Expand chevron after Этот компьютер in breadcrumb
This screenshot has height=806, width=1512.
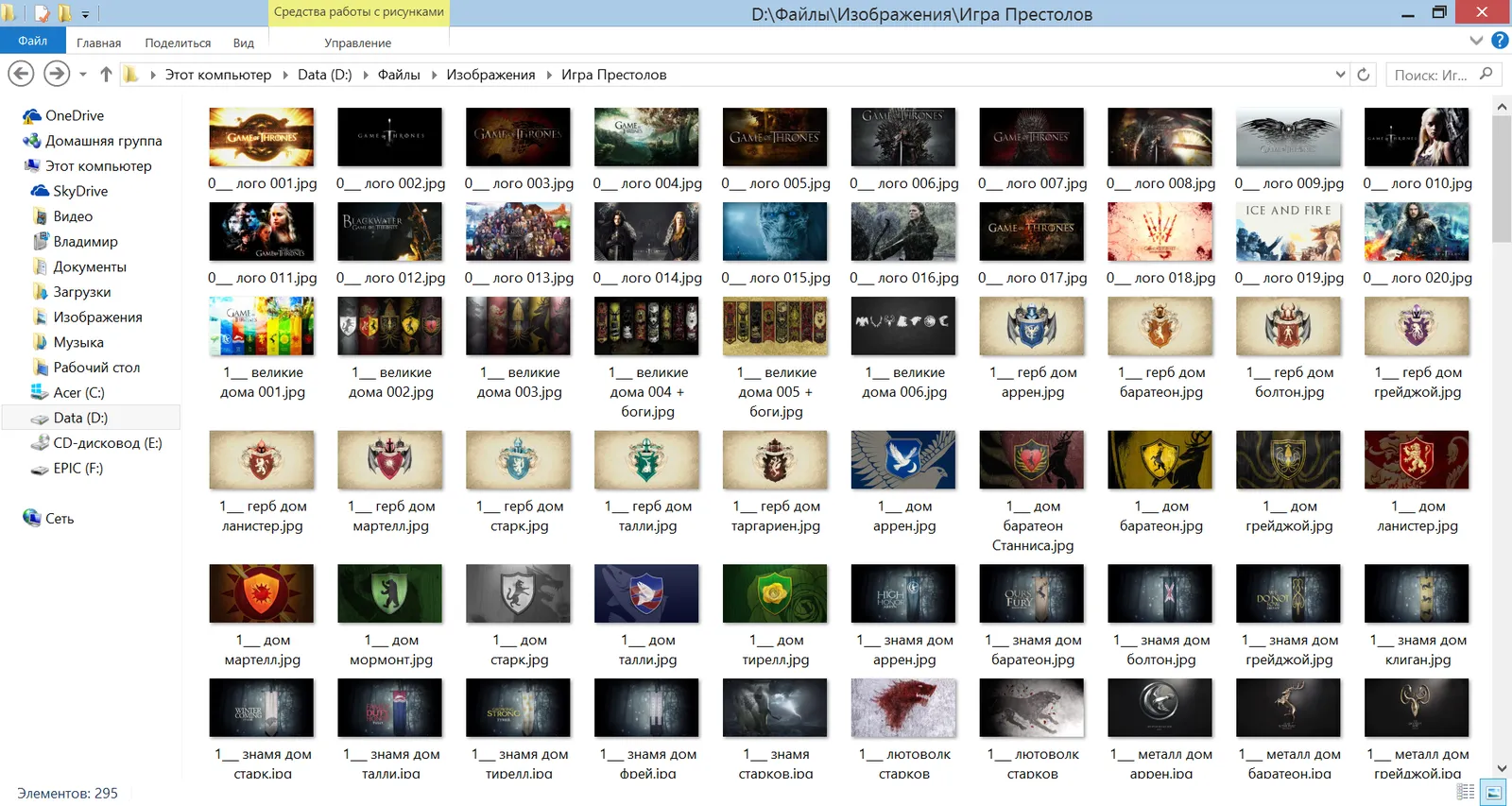[x=285, y=75]
